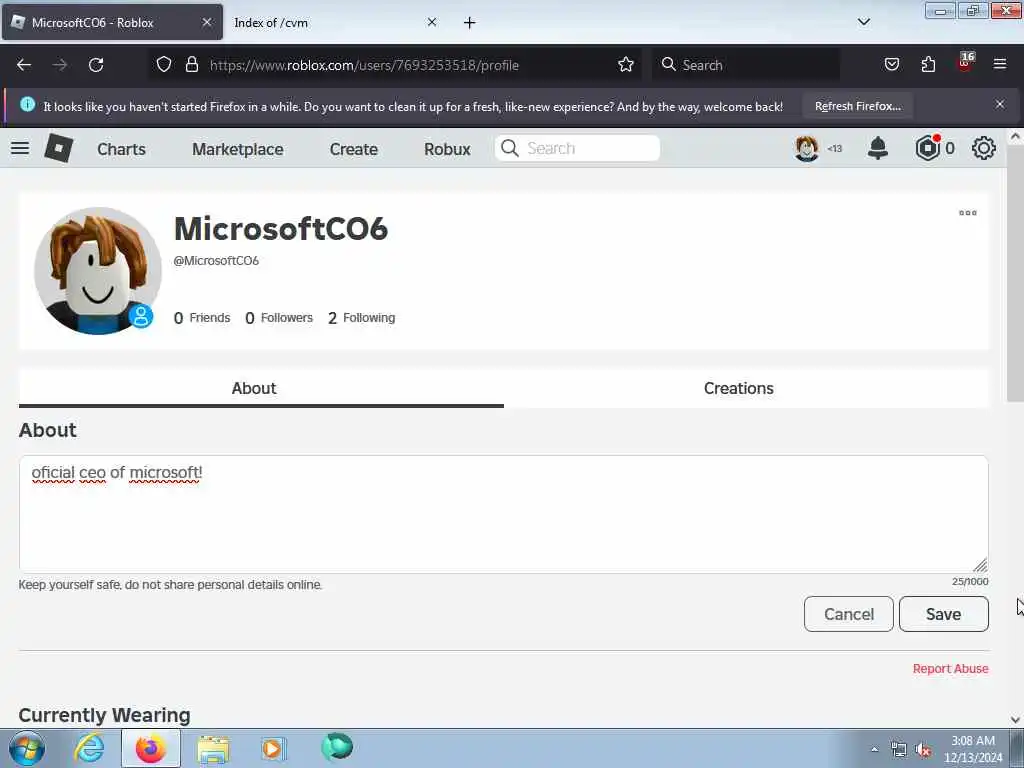
Task: Click the site security padlock icon
Action: (191, 65)
